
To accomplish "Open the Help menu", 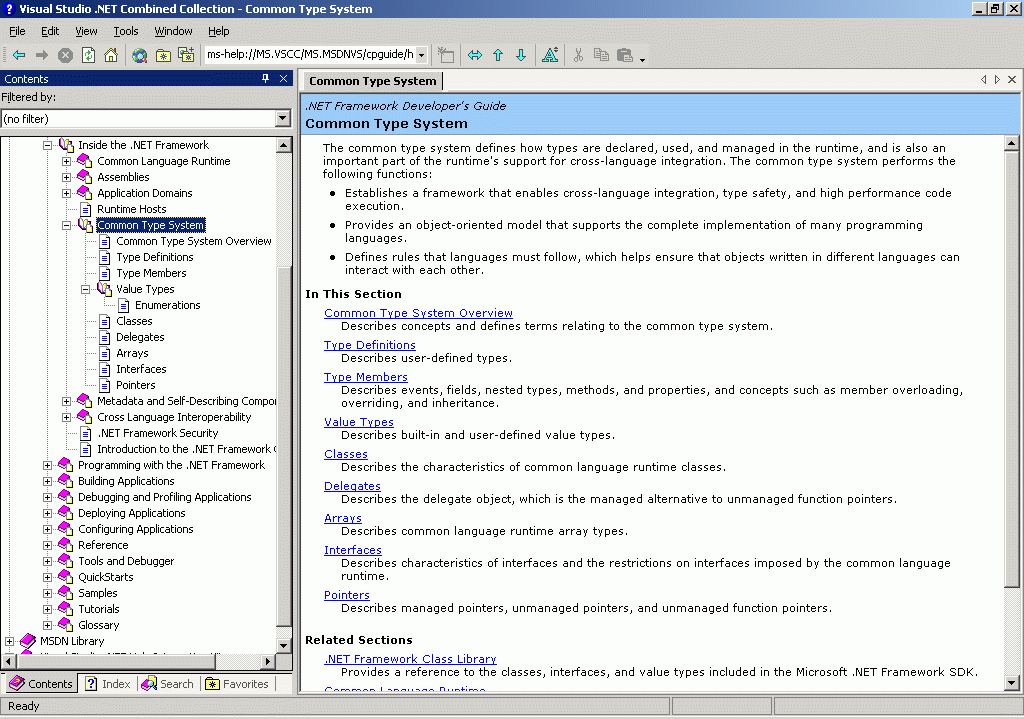I will point(219,31).
